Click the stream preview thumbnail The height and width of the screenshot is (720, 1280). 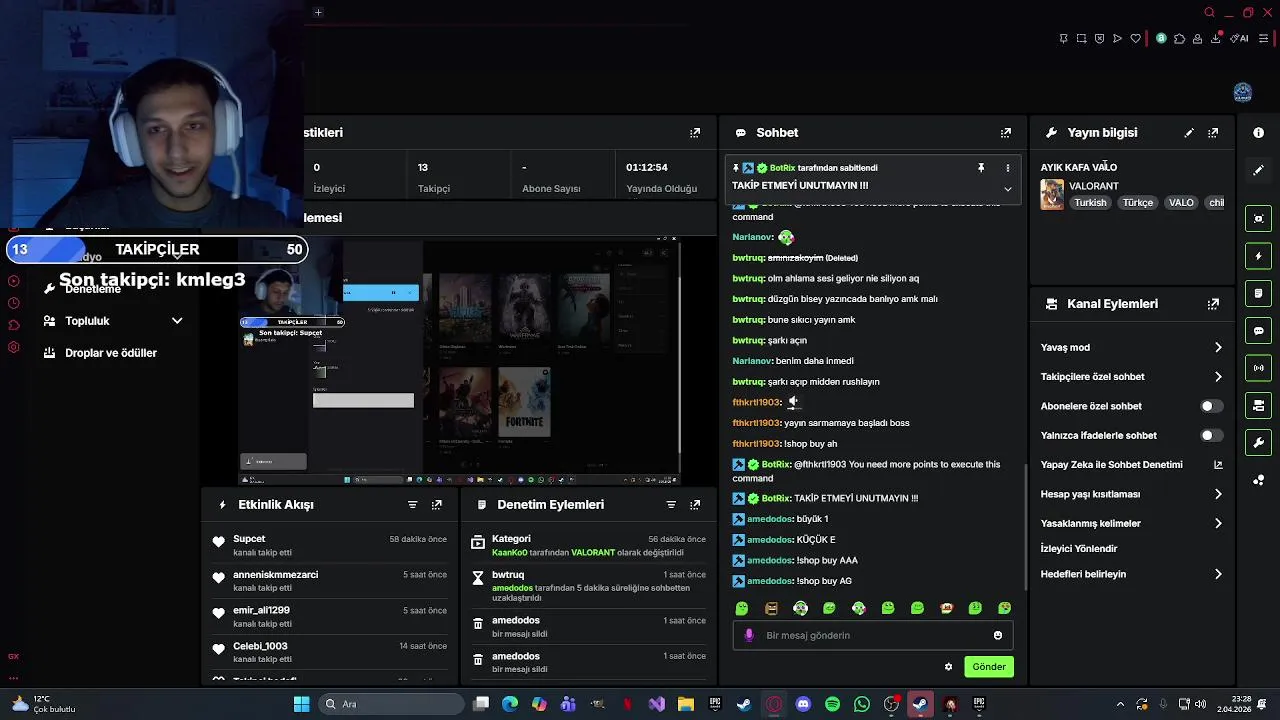pos(460,361)
